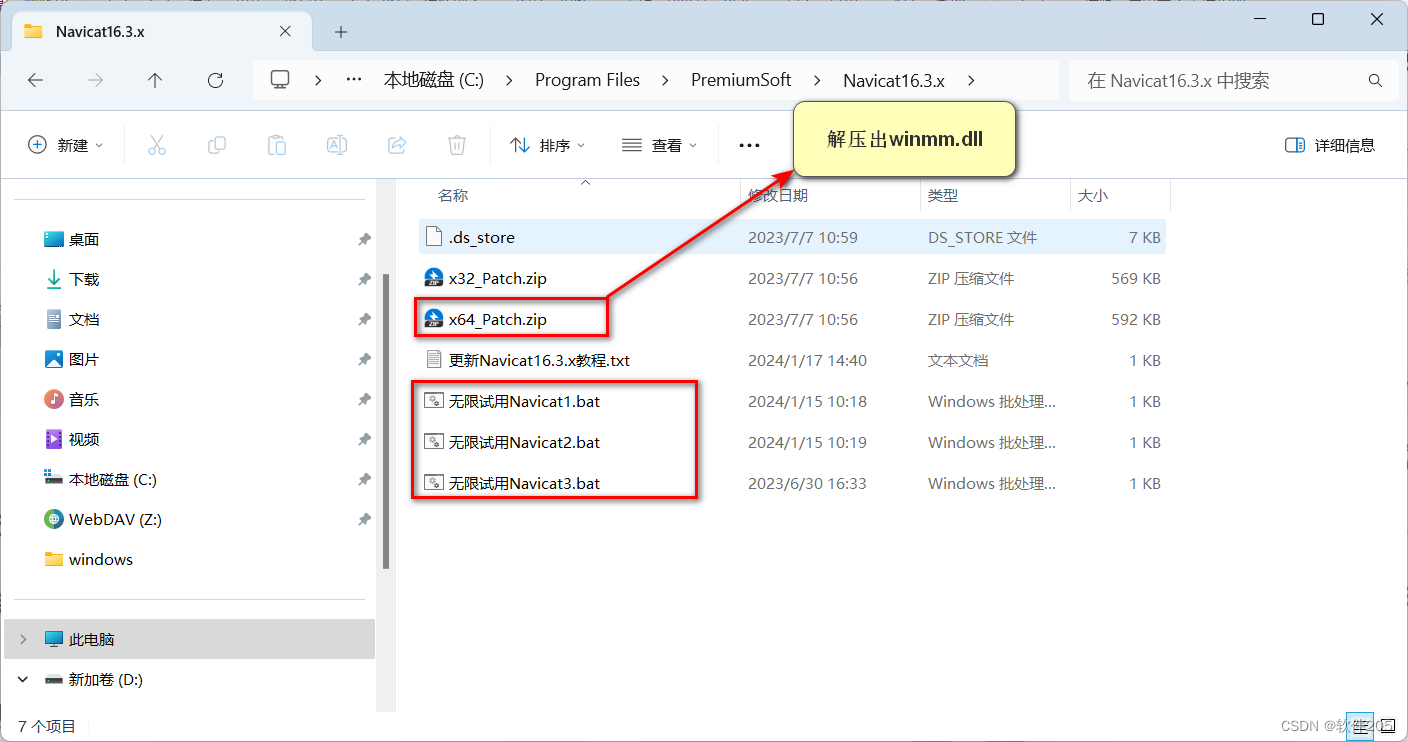The width and height of the screenshot is (1408, 742).
Task: Go up one folder level
Action: (155, 81)
